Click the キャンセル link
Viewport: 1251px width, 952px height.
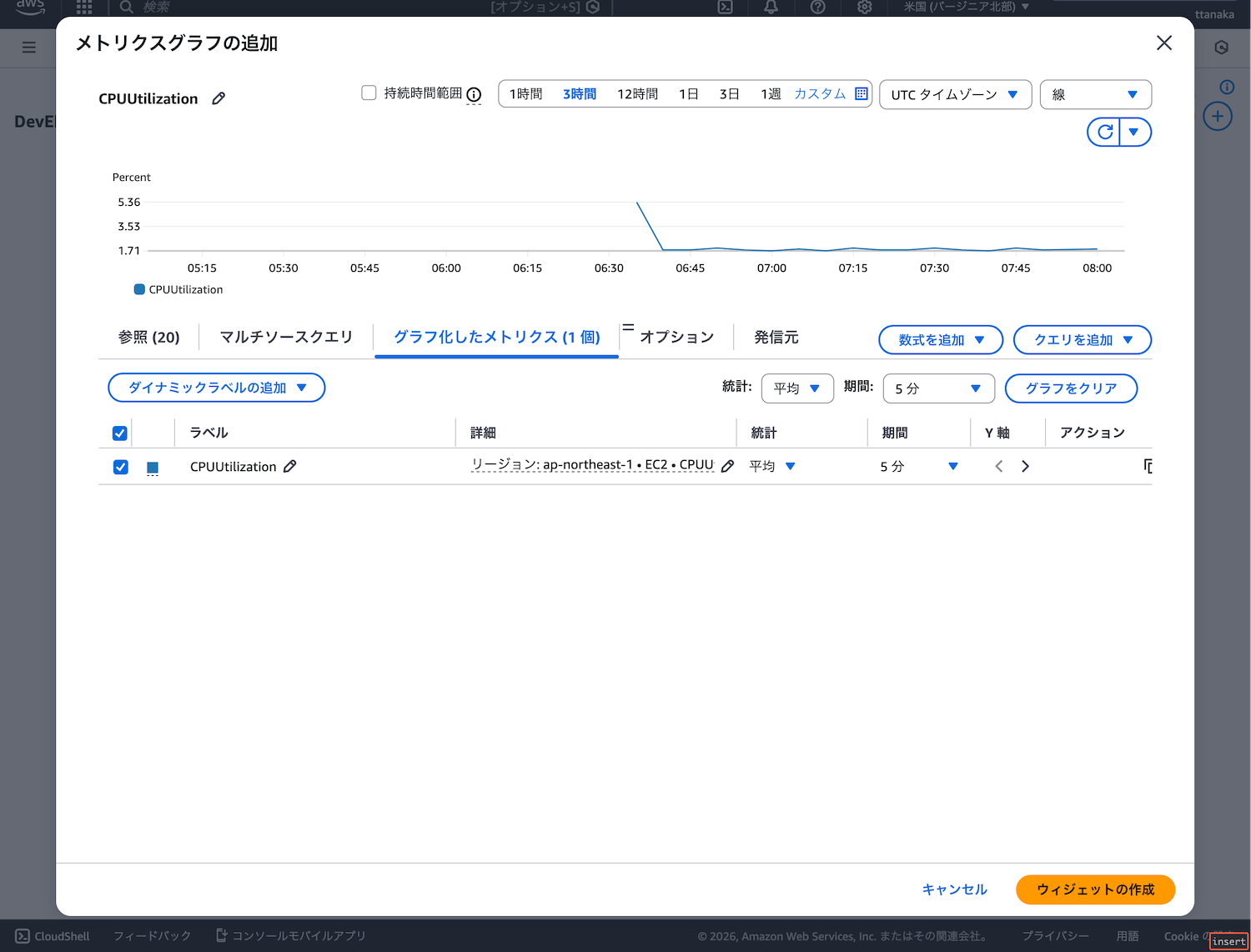pyautogui.click(x=954, y=889)
